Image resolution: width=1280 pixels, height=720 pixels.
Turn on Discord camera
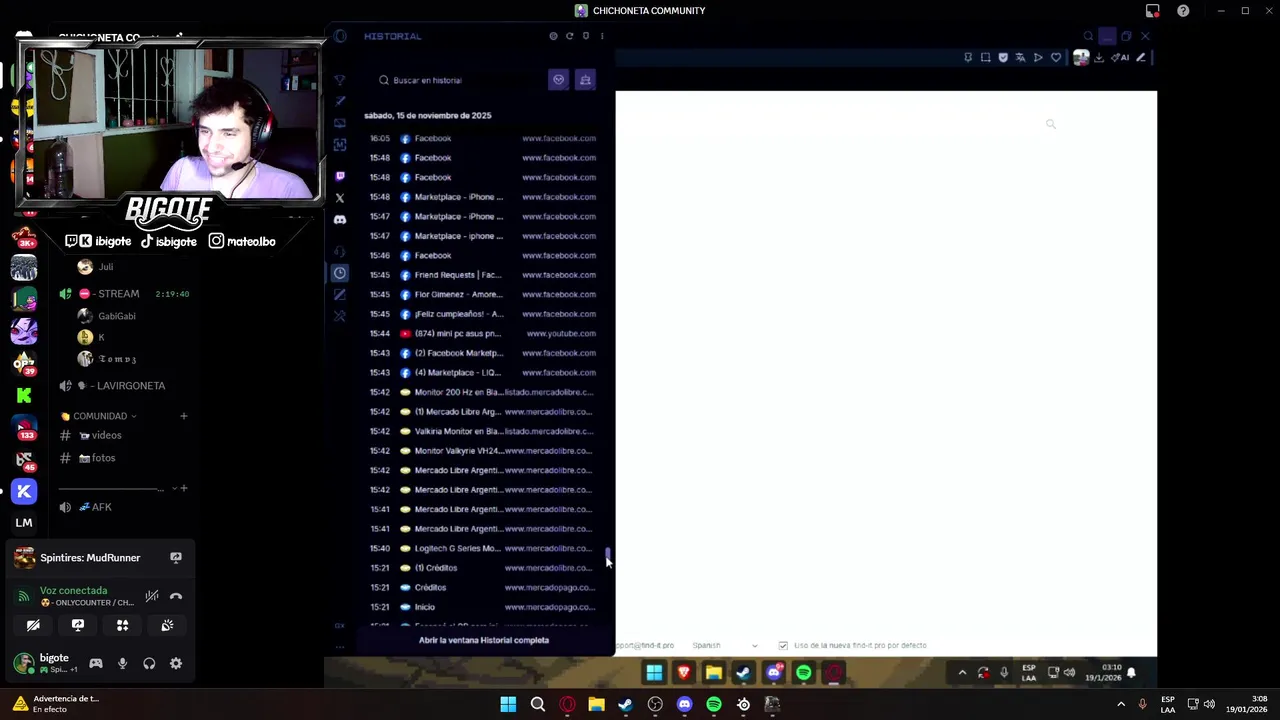click(33, 625)
